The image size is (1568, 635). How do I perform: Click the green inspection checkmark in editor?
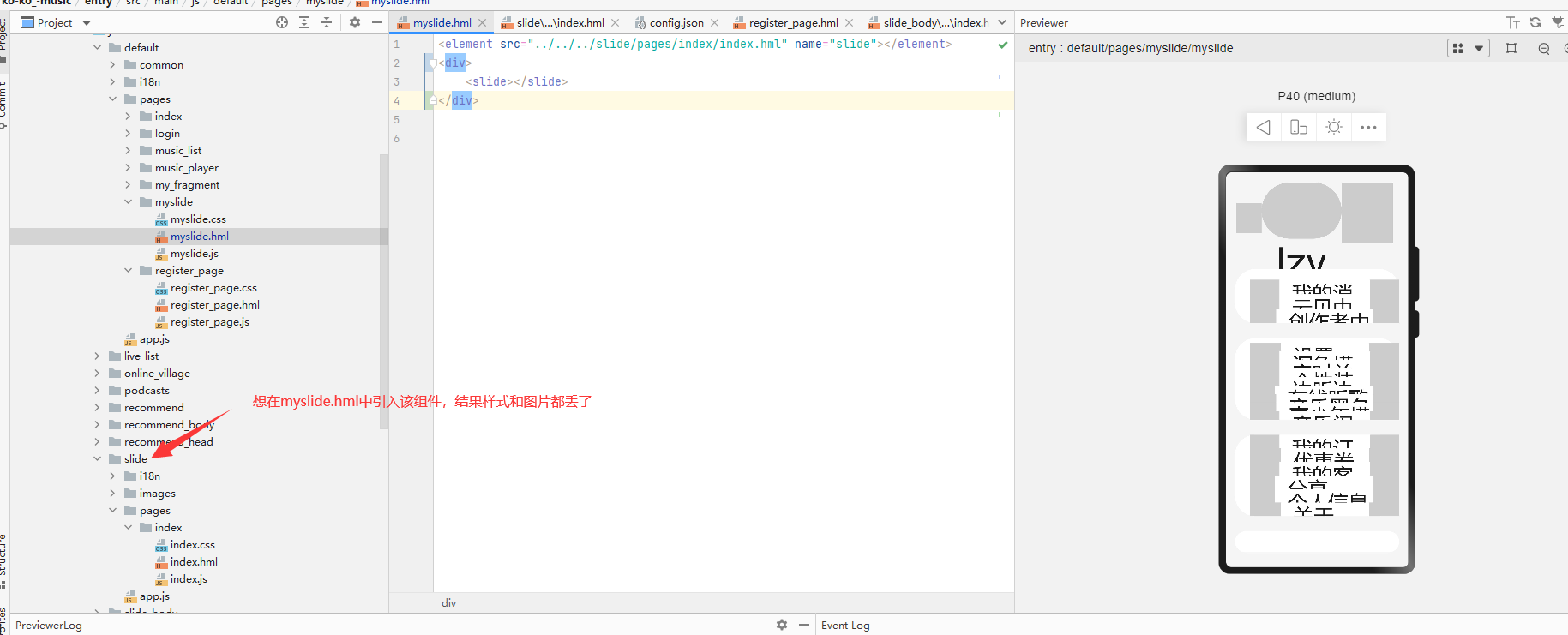click(1003, 45)
